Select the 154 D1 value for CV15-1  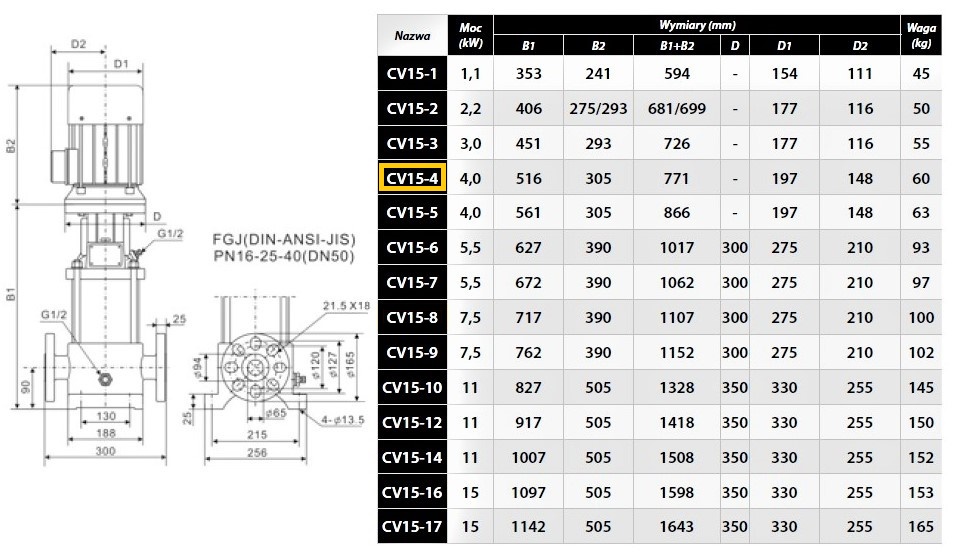(x=784, y=73)
